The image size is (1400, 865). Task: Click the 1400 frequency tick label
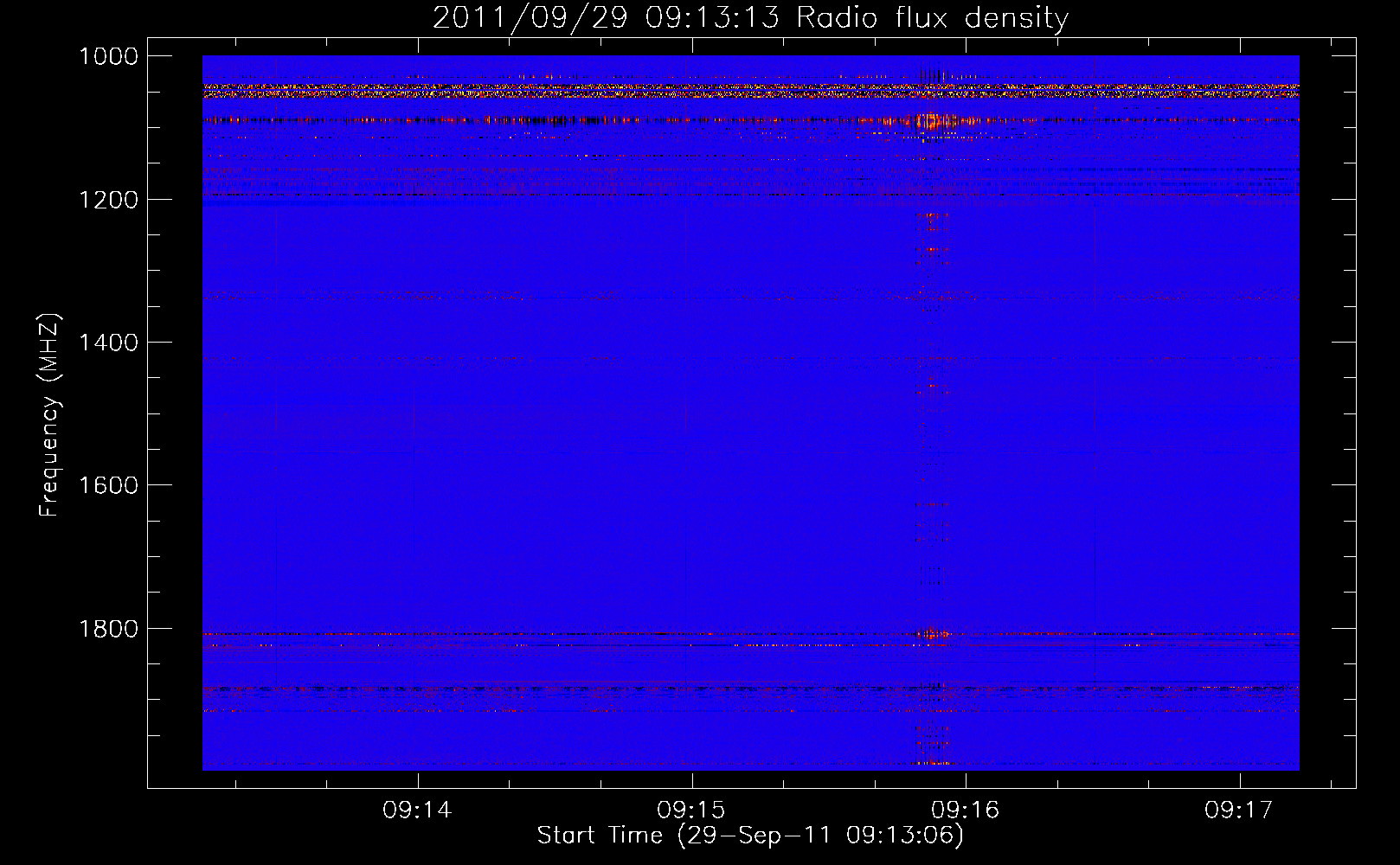[x=109, y=343]
